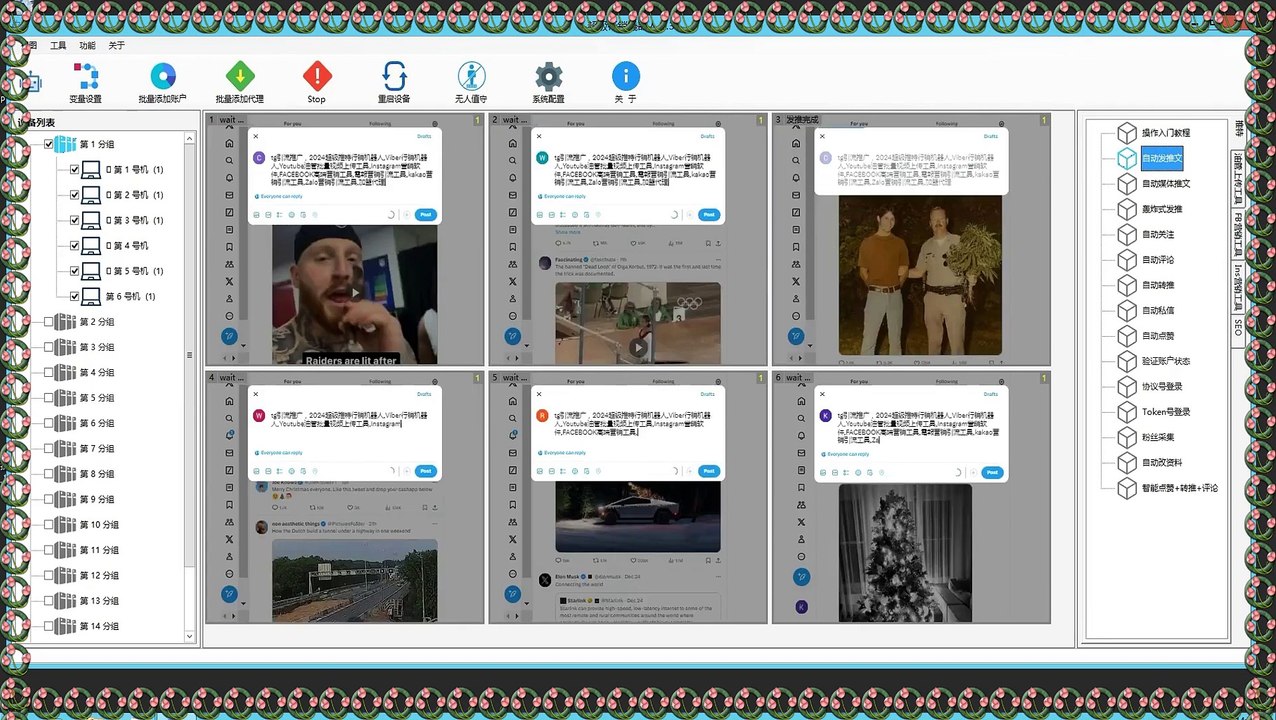Toggle the 第 5 号机 checkbox
This screenshot has width=1276, height=720.
[x=74, y=271]
